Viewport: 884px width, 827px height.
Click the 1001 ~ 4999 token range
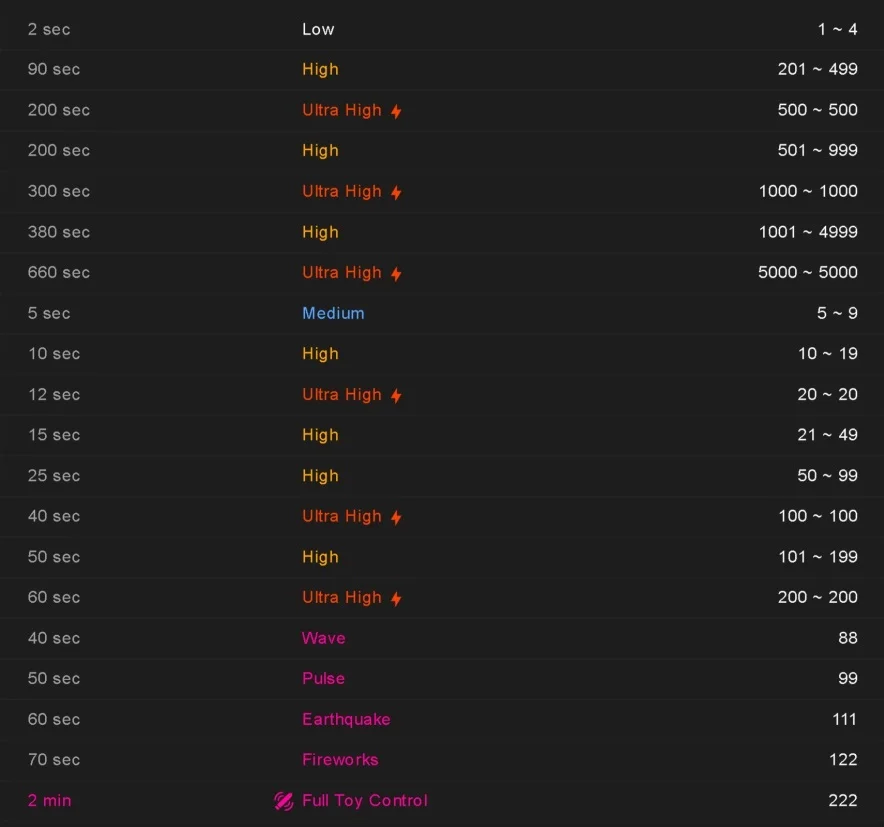click(x=808, y=232)
